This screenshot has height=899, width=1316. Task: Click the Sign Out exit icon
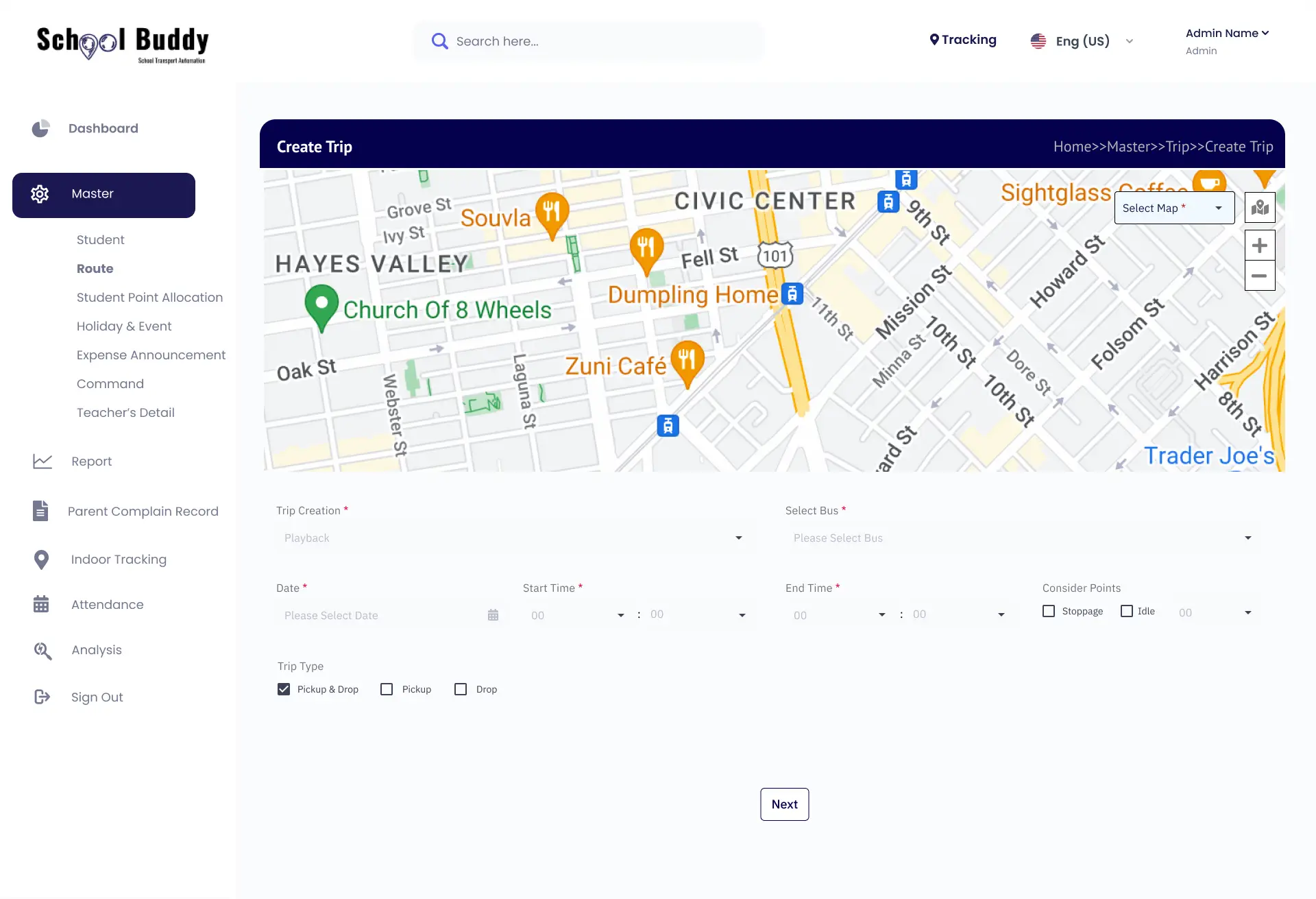[x=42, y=697]
